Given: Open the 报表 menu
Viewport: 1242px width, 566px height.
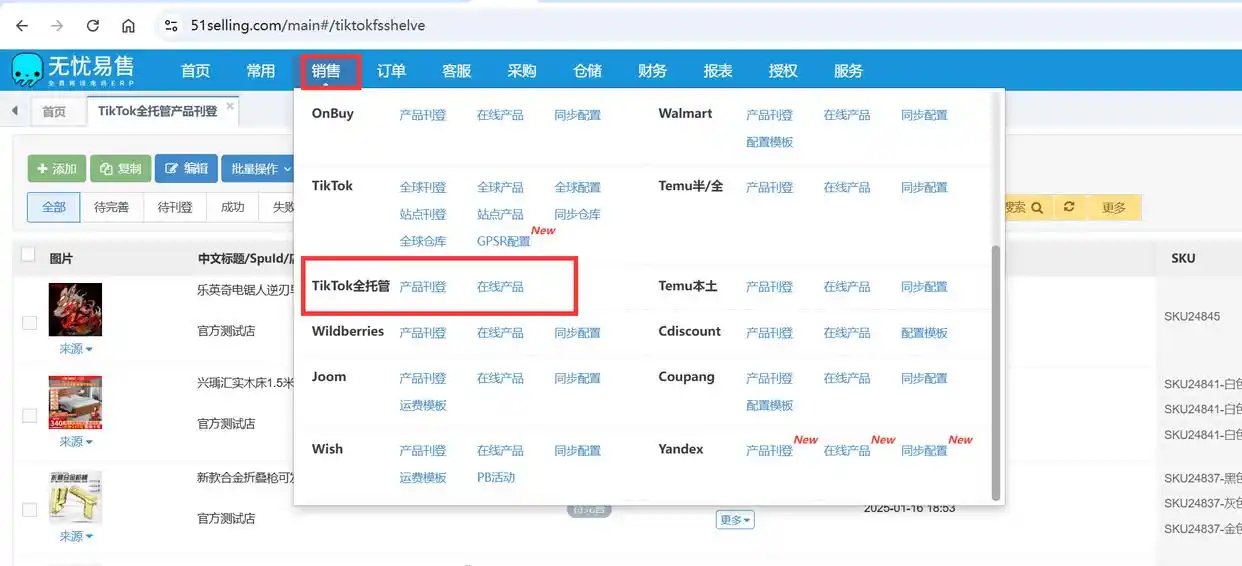Looking at the screenshot, I should [x=718, y=71].
